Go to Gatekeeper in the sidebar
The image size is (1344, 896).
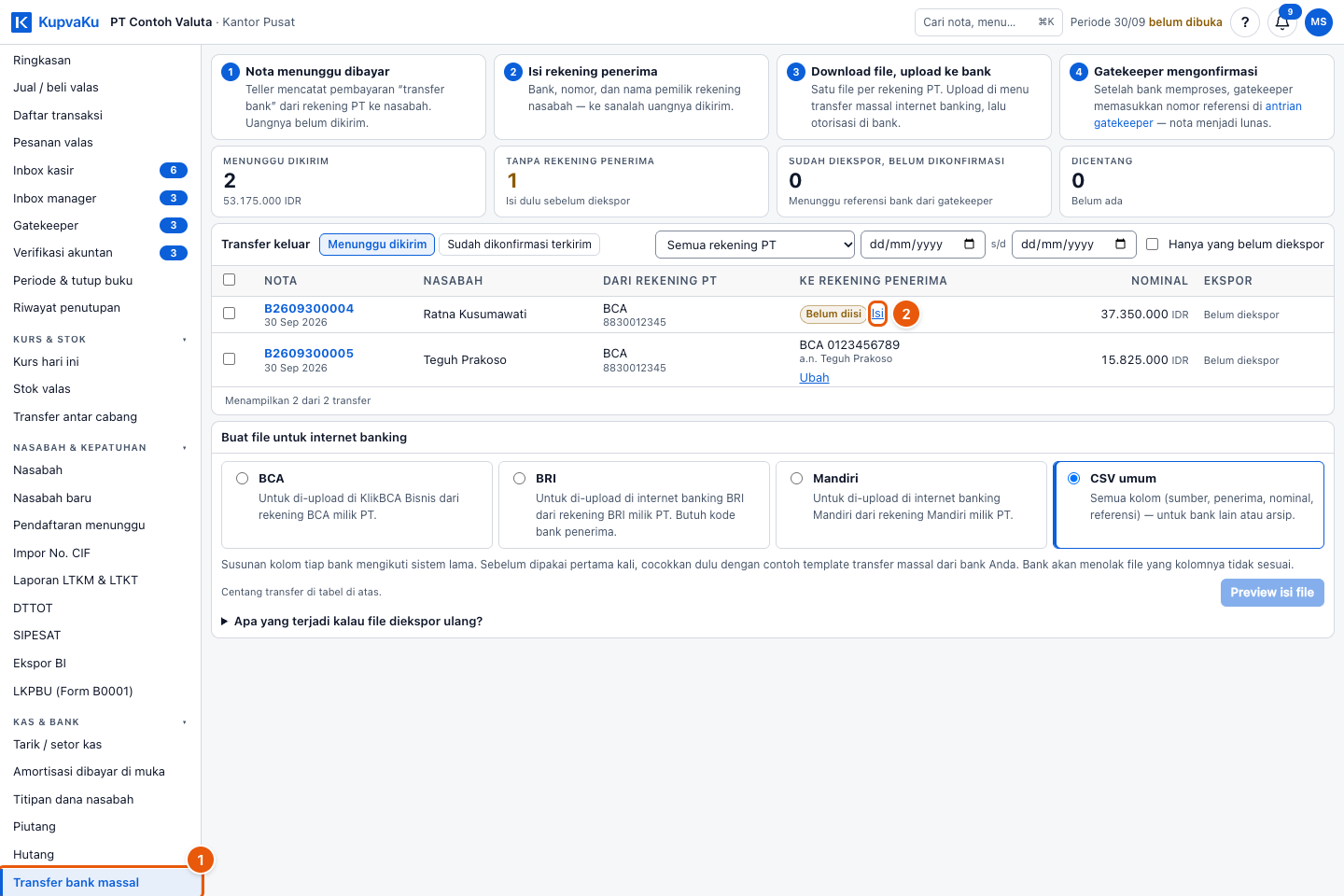pyautogui.click(x=100, y=226)
